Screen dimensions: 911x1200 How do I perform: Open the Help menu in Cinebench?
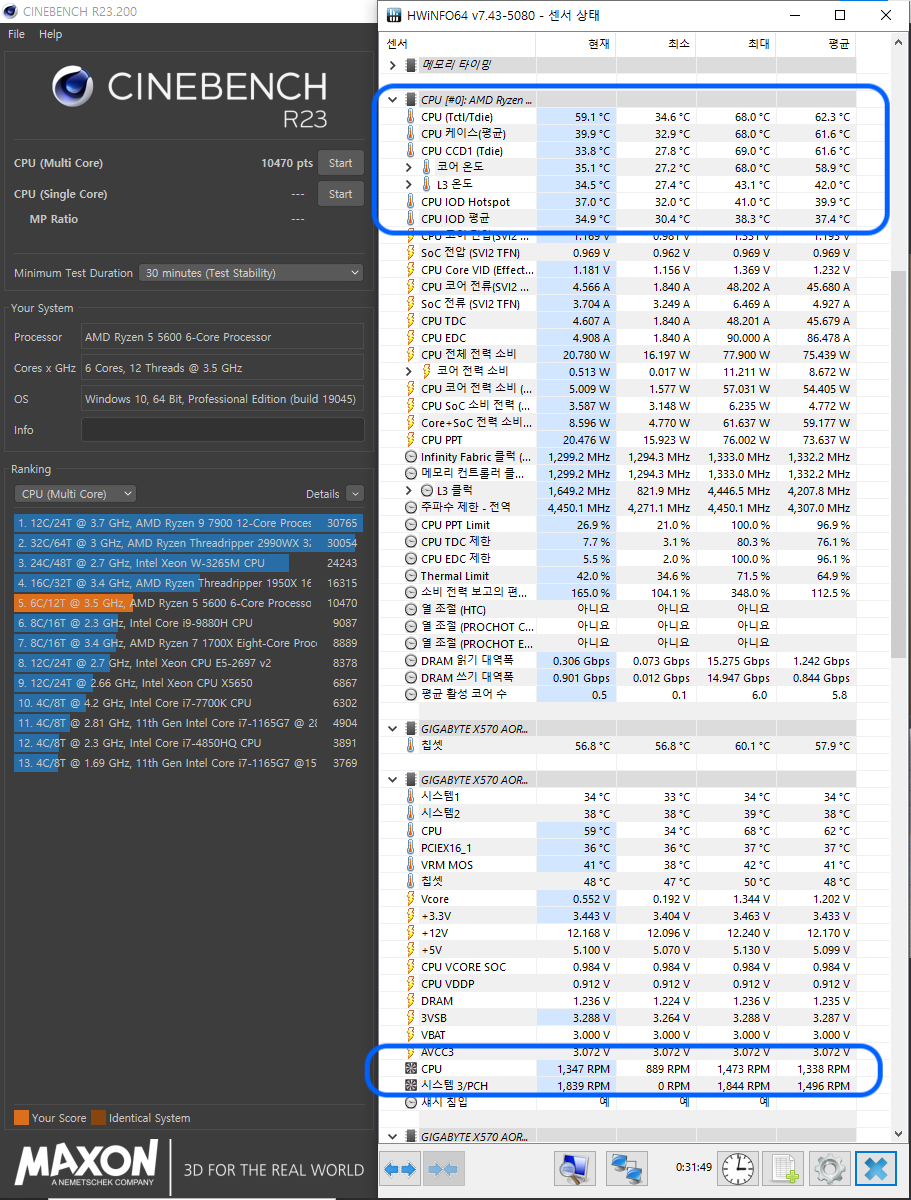click(50, 34)
